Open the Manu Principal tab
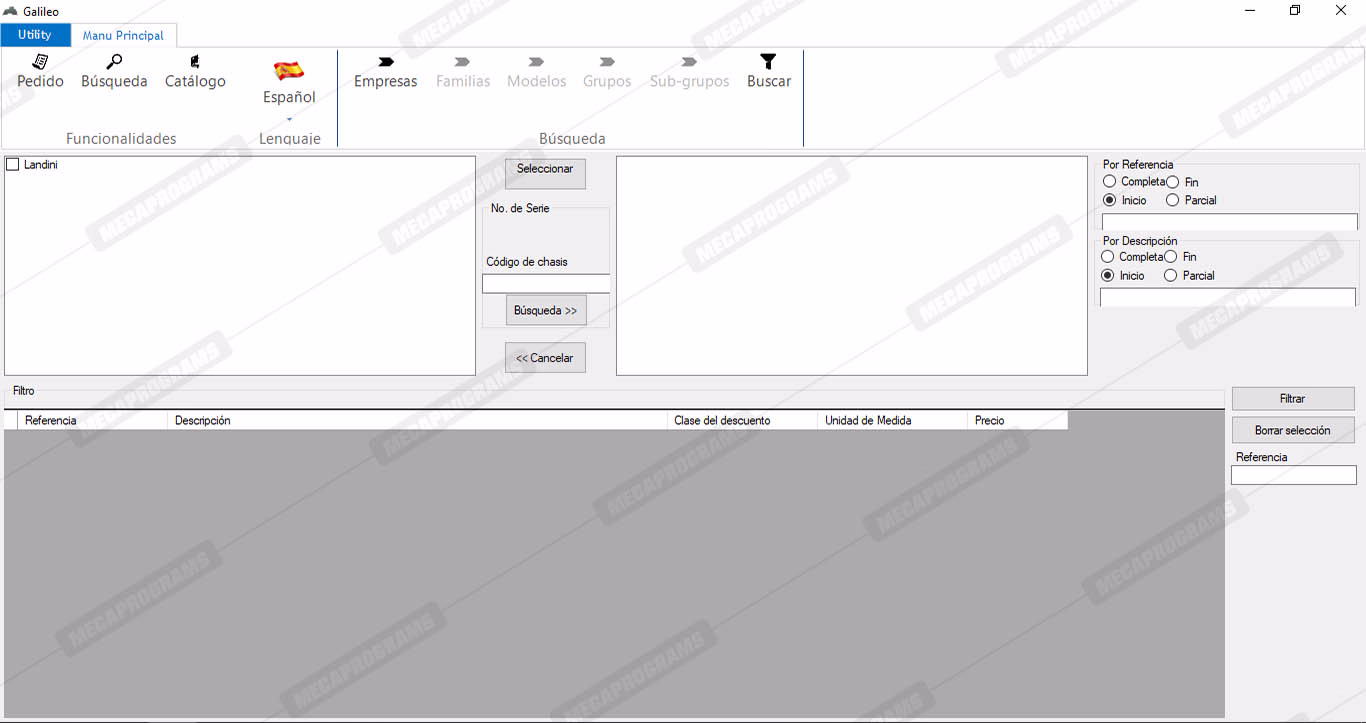 click(123, 36)
